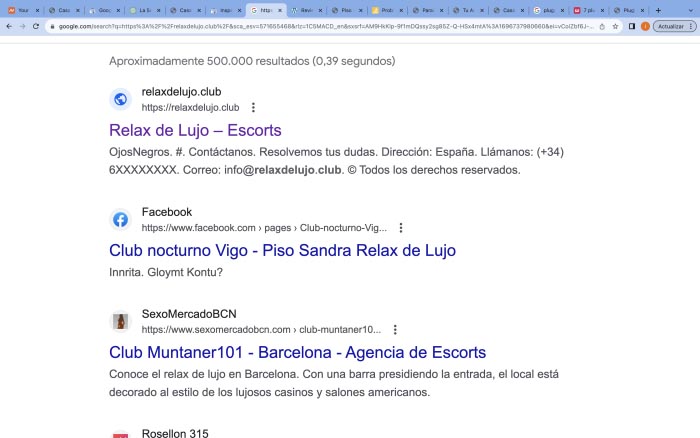Bookmark this page with the star icon
This screenshot has width=700, height=438.
pos(615,27)
